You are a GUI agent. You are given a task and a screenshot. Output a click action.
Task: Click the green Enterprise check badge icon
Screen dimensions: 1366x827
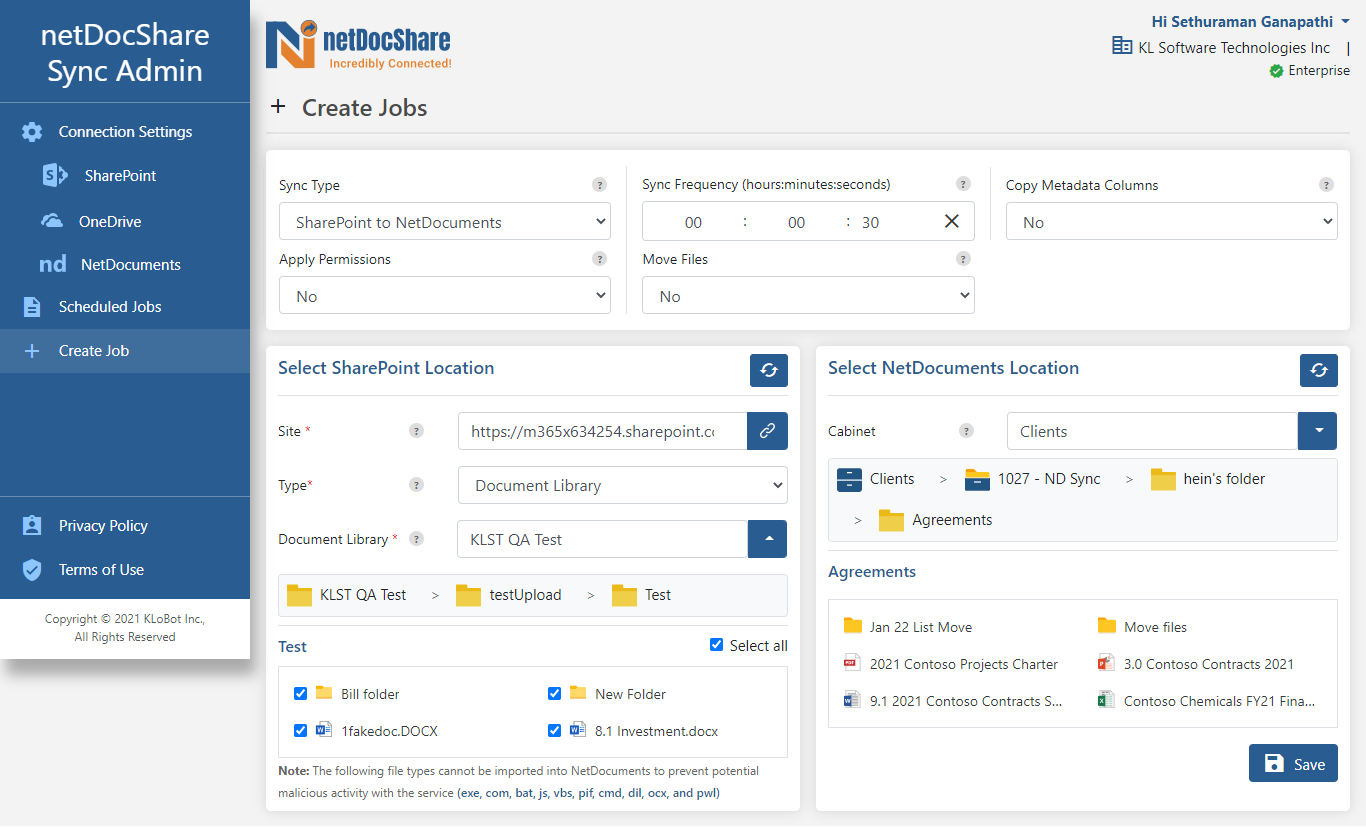1276,71
